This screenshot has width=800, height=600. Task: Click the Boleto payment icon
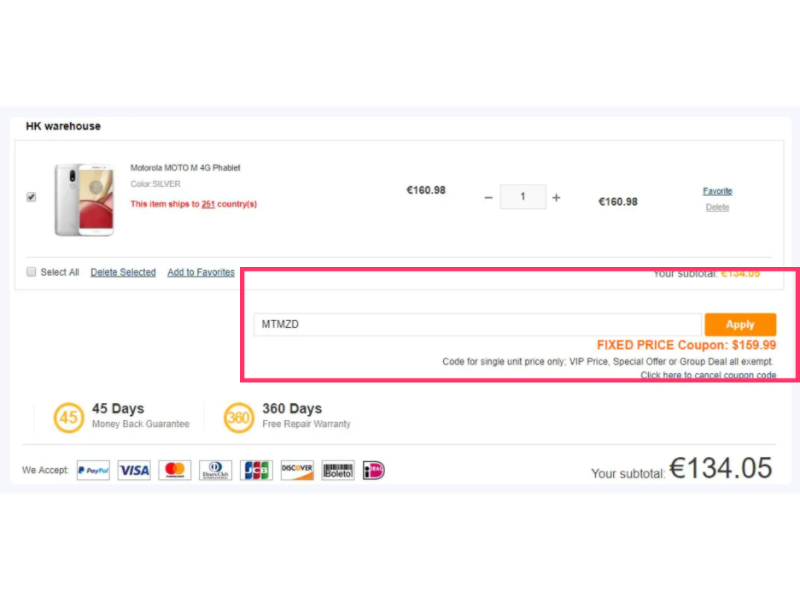(338, 470)
